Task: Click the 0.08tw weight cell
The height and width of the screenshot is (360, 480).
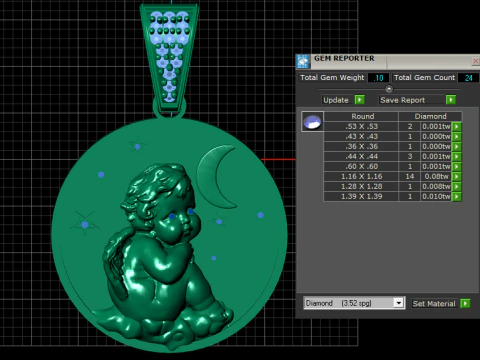Action: tap(436, 176)
